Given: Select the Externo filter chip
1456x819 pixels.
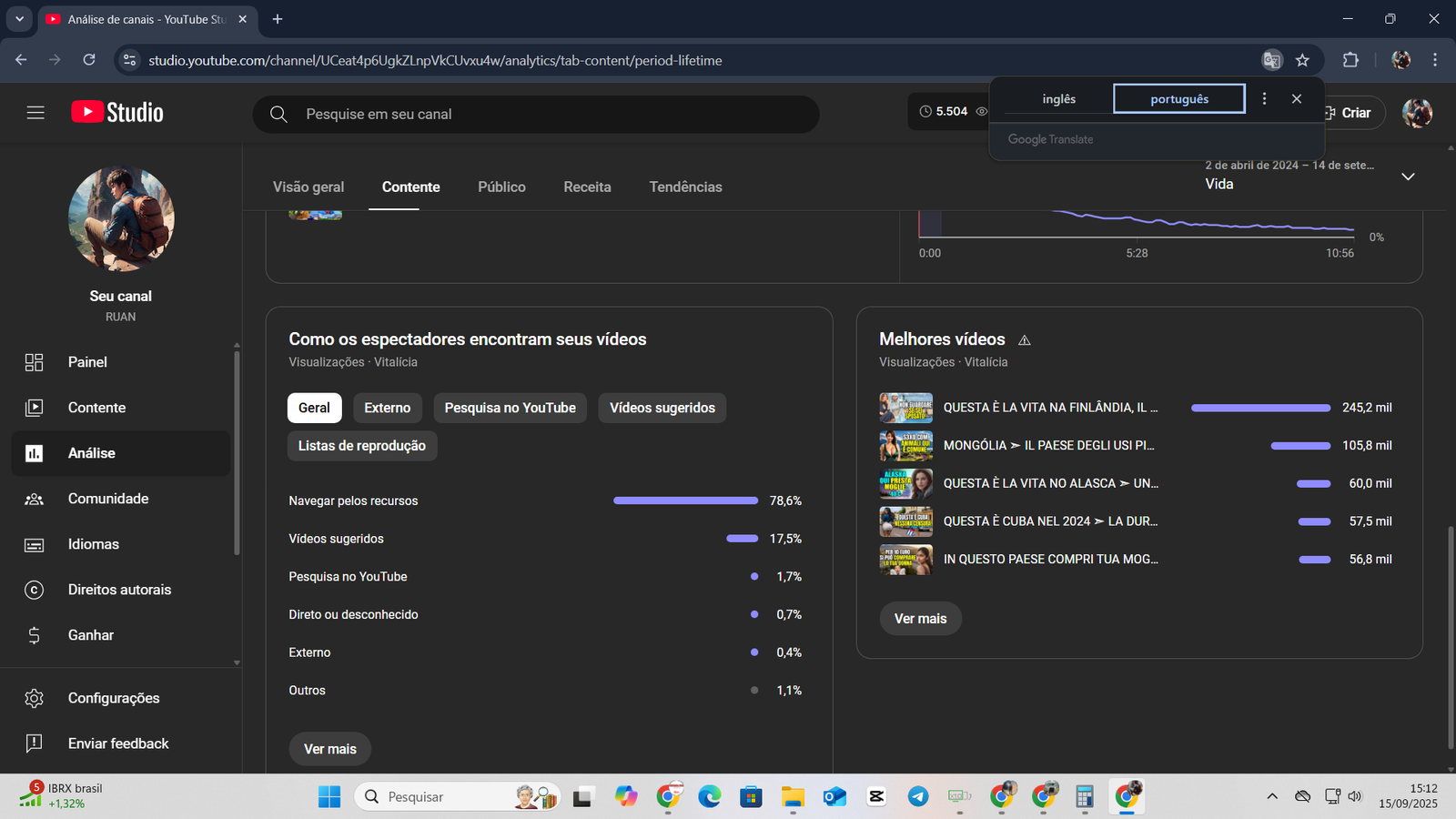Looking at the screenshot, I should [387, 408].
